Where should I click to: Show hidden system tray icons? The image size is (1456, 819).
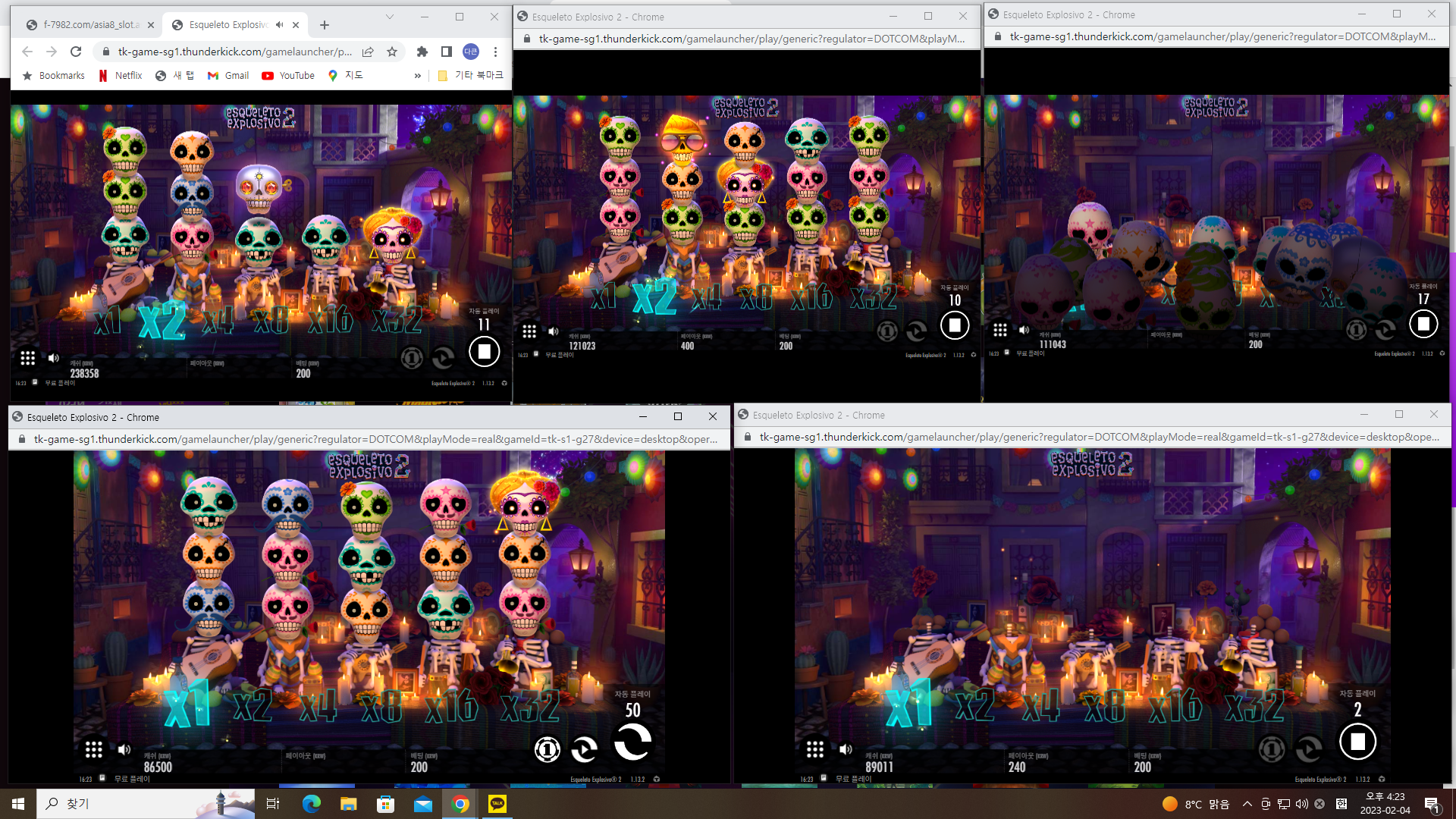click(1247, 804)
